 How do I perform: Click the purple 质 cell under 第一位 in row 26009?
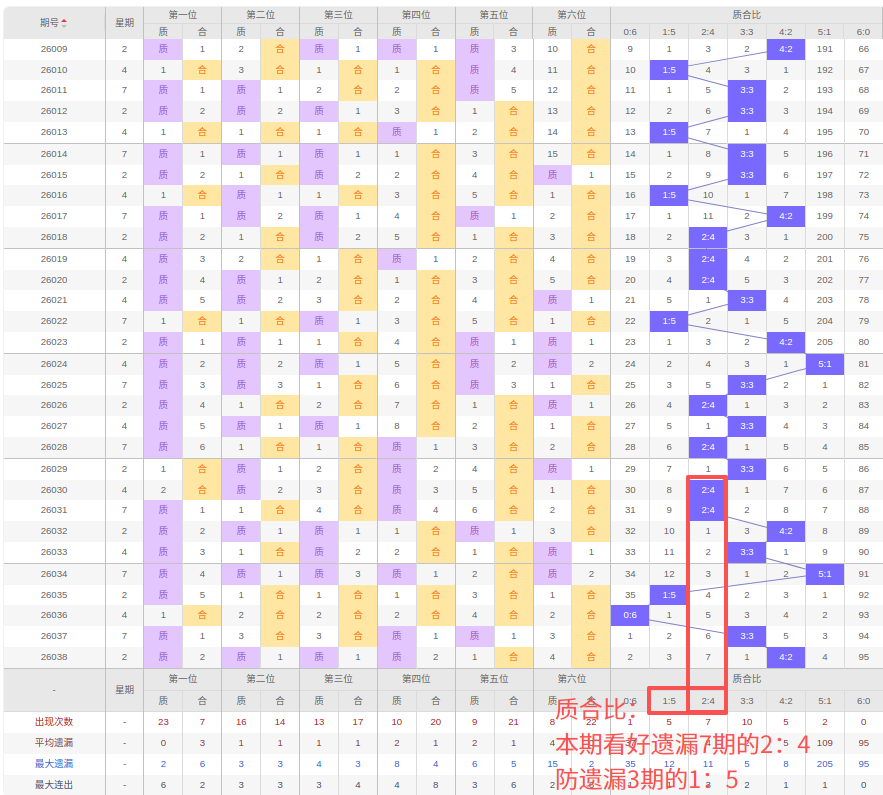[163, 49]
